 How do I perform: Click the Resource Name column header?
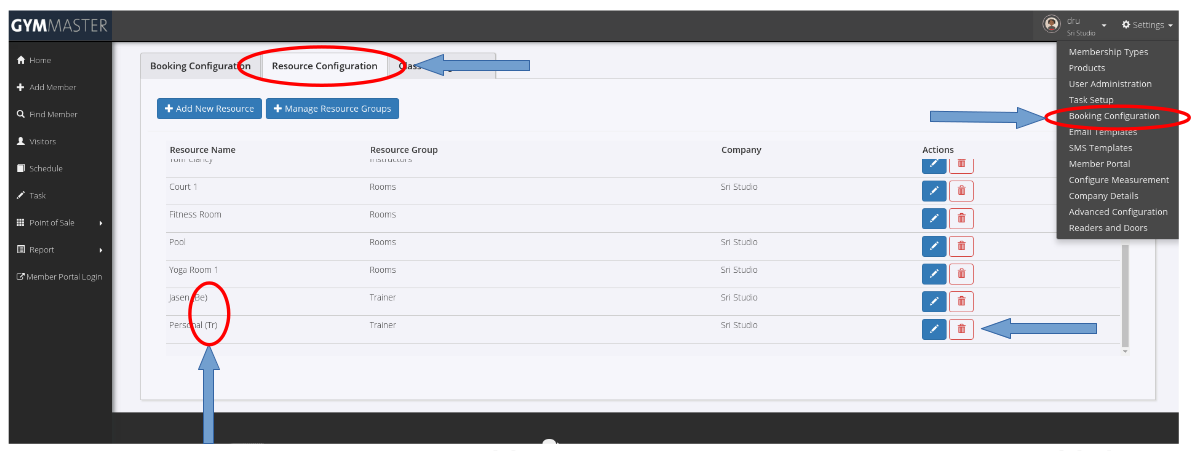coord(203,150)
